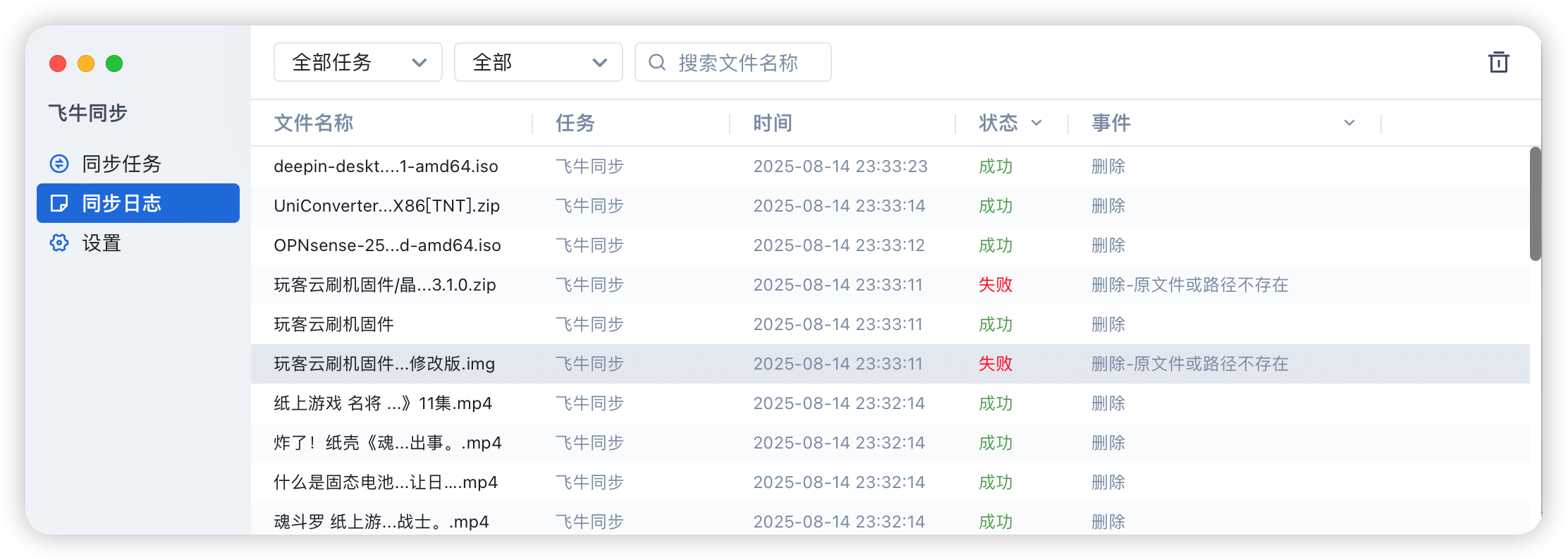Click the 文件名称 column header
The image size is (1568, 560).
pyautogui.click(x=314, y=123)
